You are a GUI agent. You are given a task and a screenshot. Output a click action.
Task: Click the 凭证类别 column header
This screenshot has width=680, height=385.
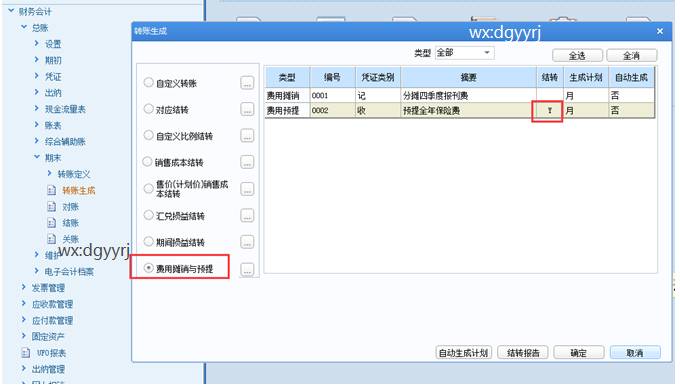378,78
